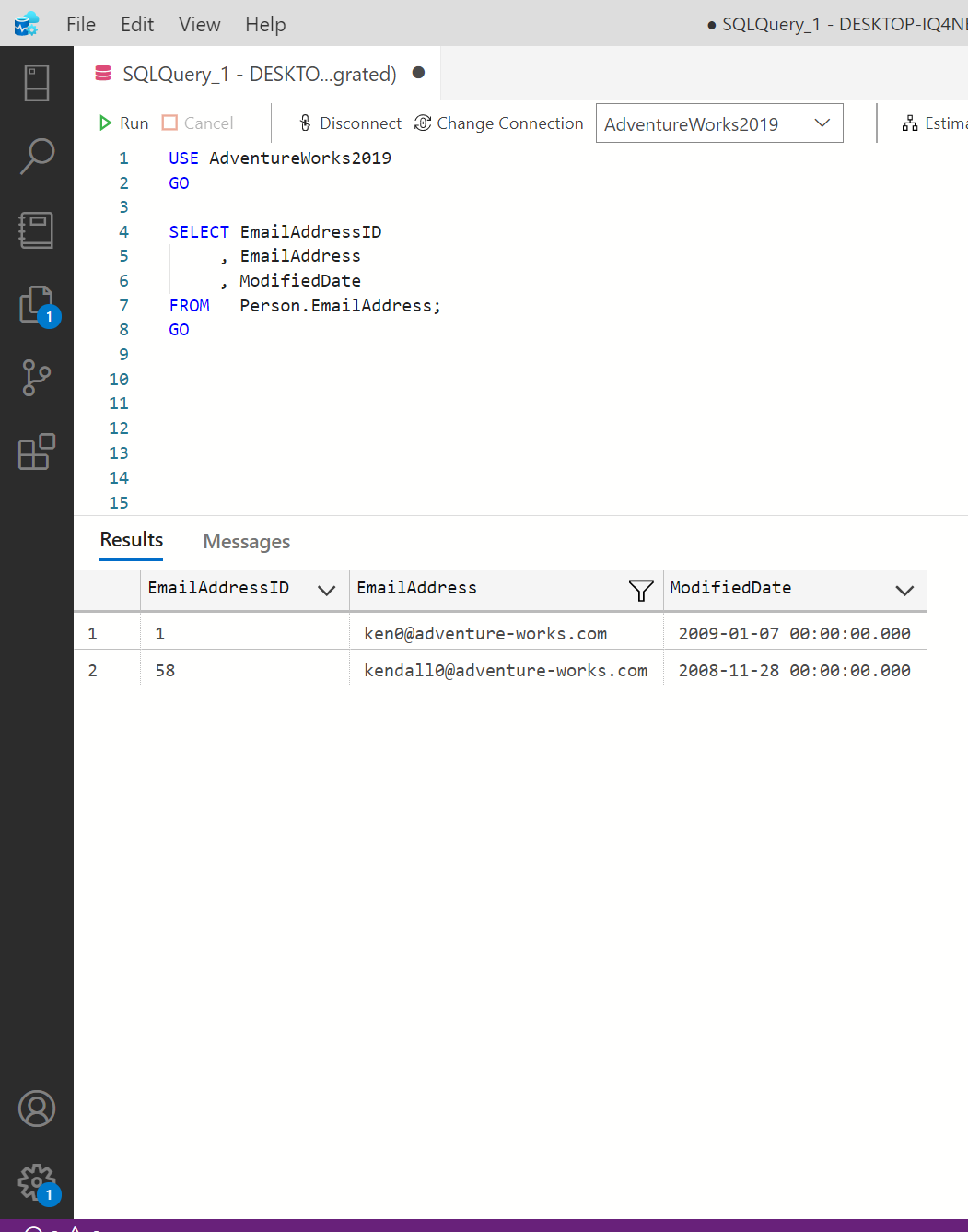Click line number 8 in the gutter
Image resolution: width=968 pixels, height=1232 pixels.
click(x=123, y=330)
